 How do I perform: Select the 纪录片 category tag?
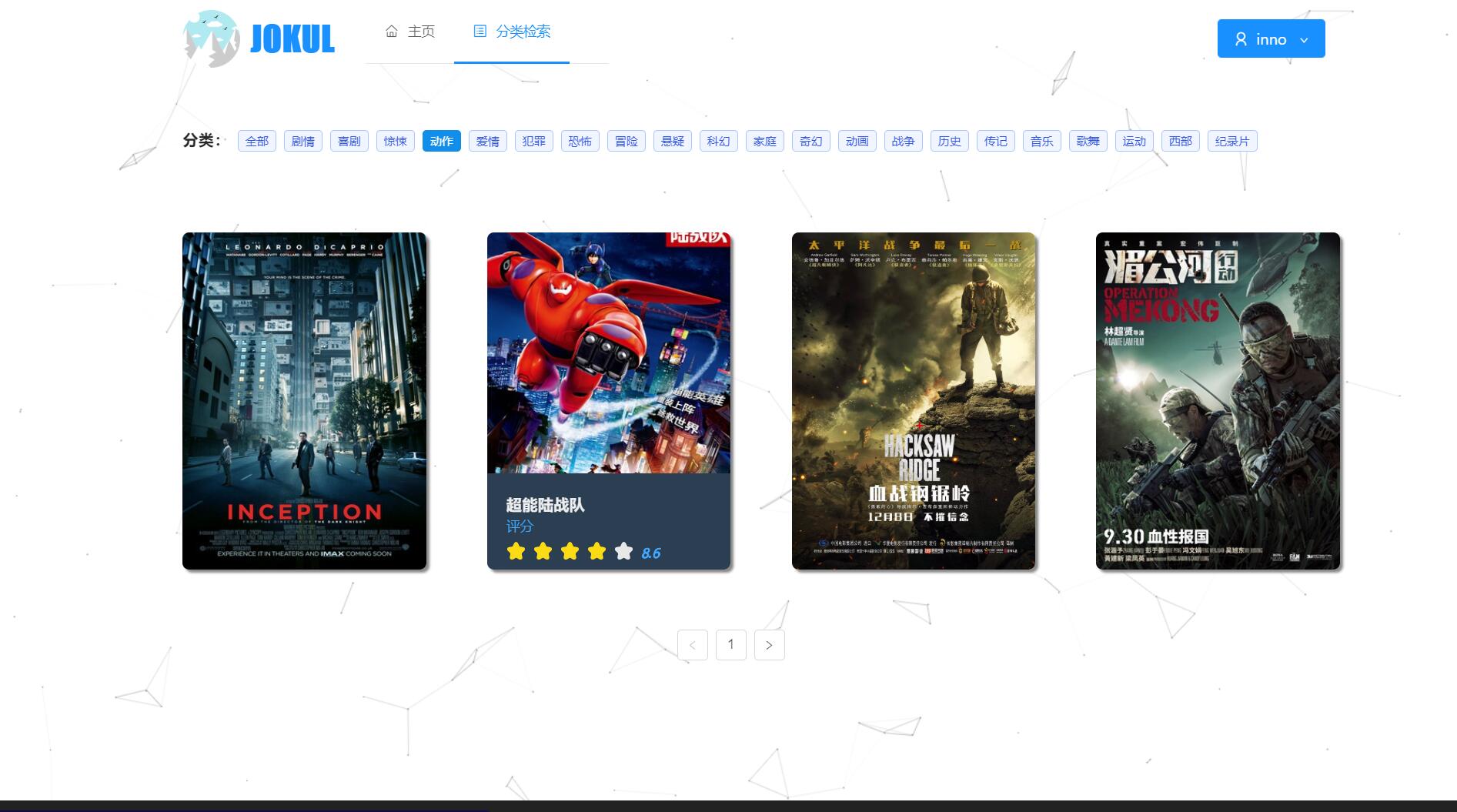coord(1232,141)
